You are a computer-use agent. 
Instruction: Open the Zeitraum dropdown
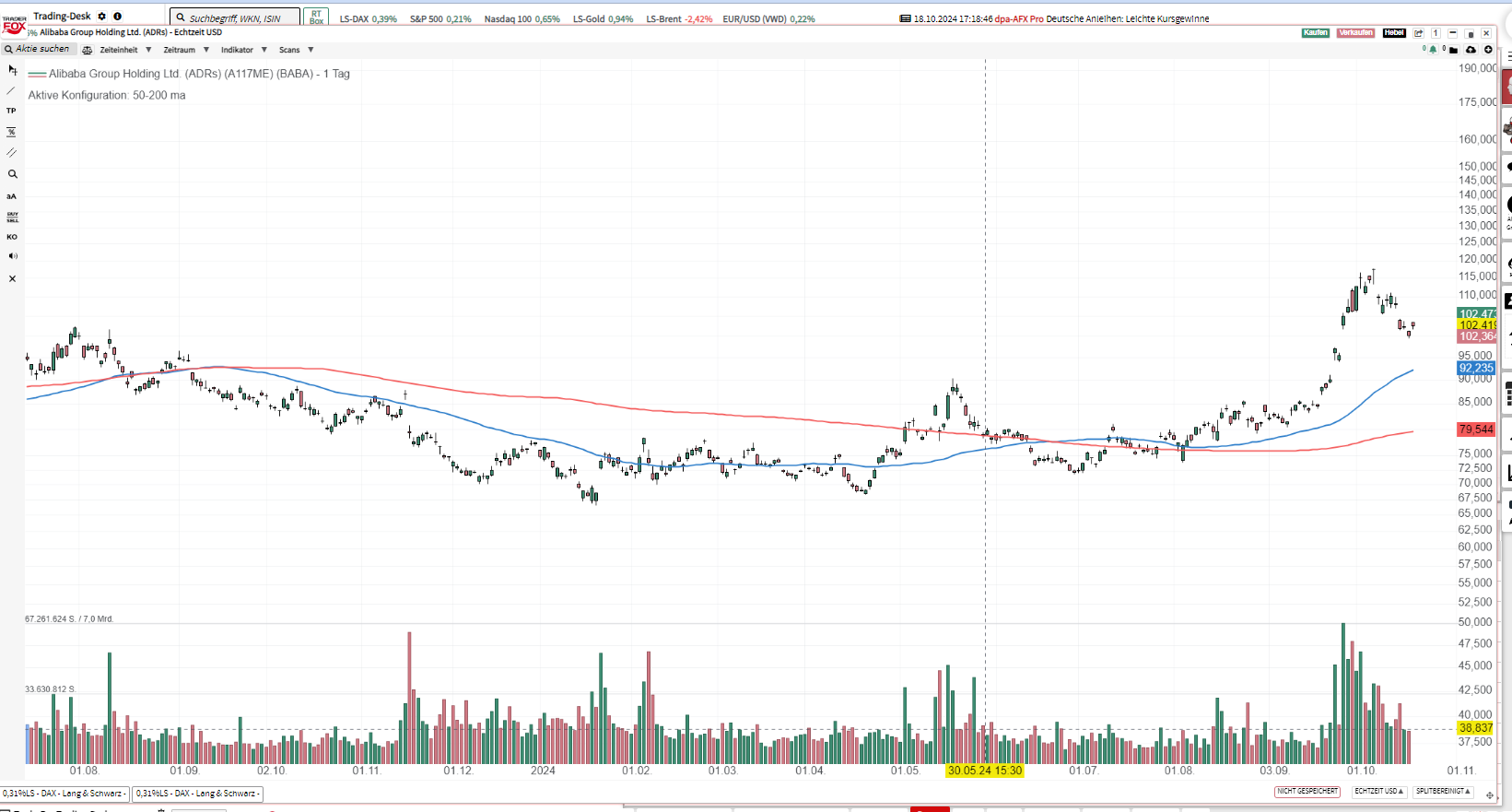(186, 50)
